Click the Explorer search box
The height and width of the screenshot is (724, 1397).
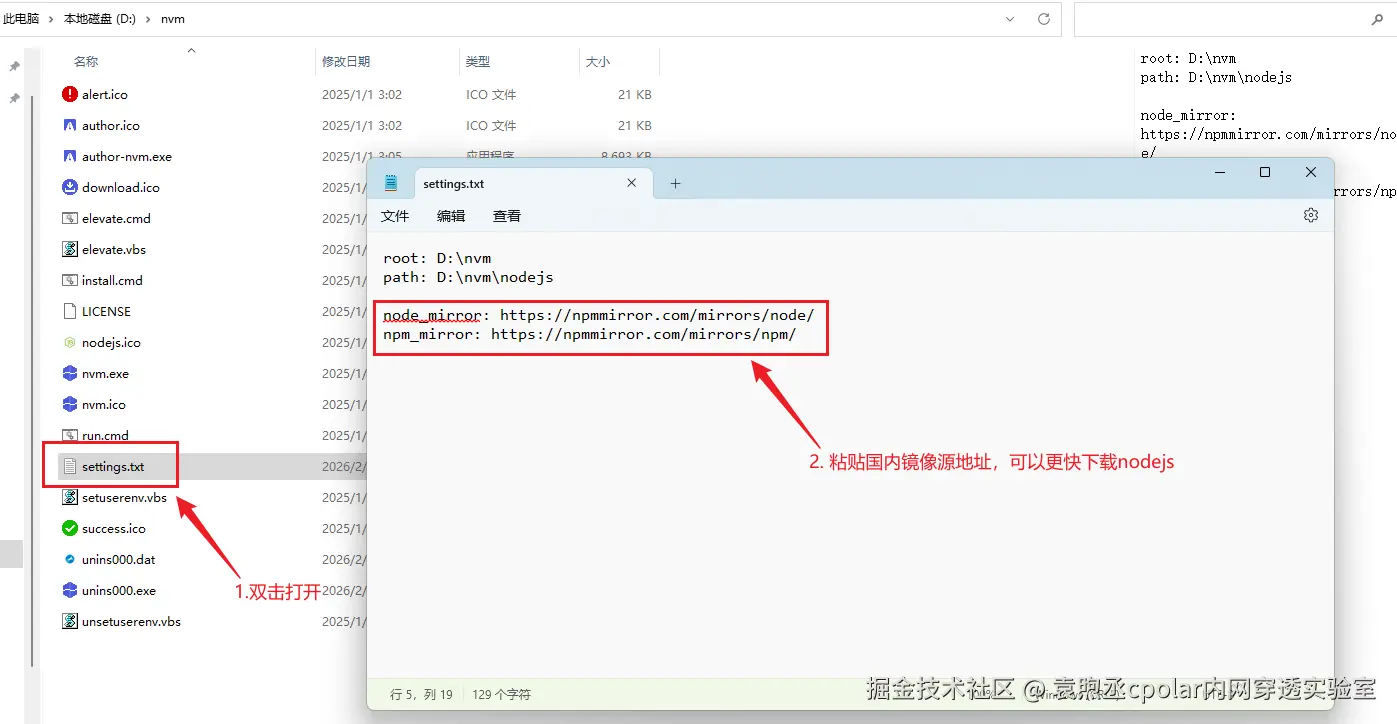click(1234, 19)
